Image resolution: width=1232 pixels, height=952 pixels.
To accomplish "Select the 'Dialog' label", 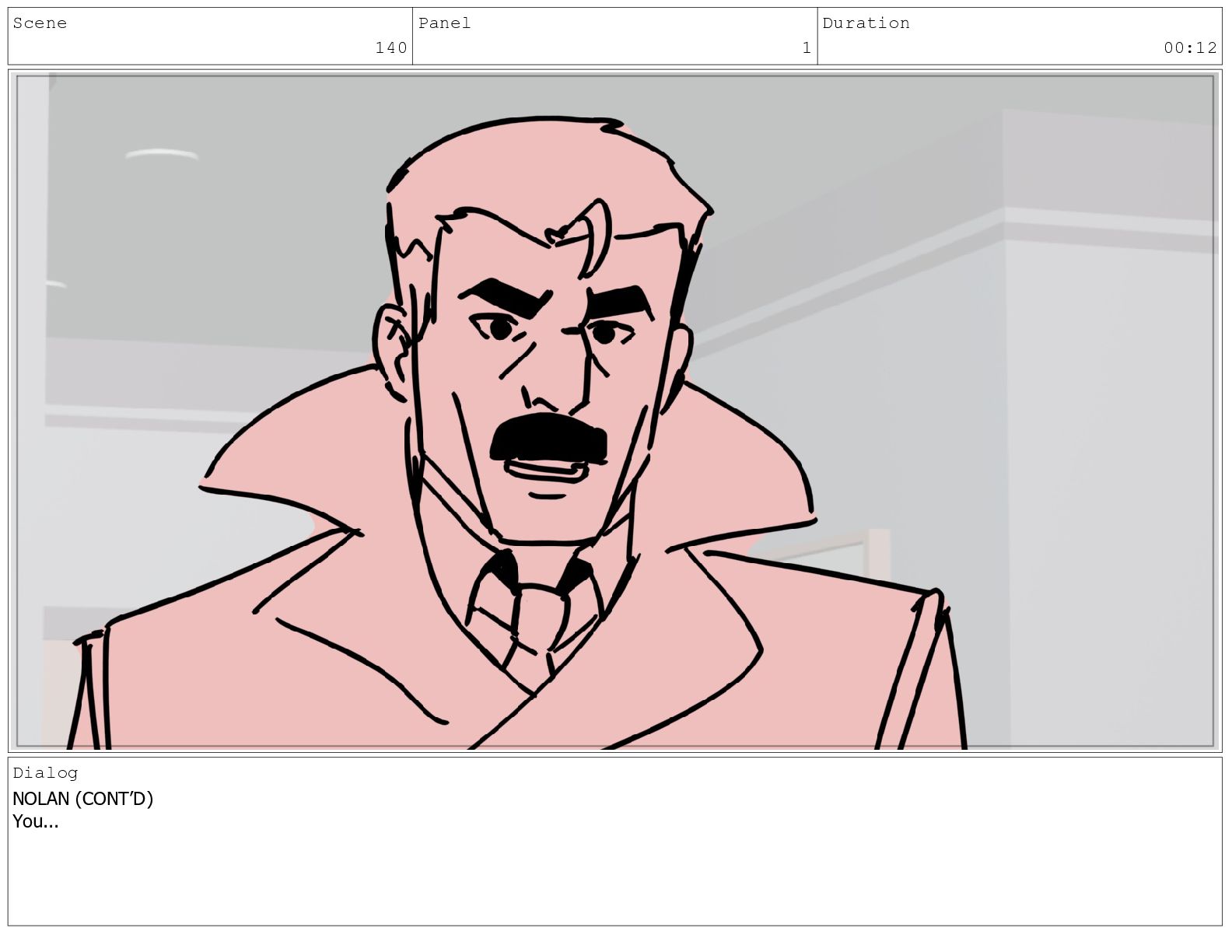I will 45,772.
